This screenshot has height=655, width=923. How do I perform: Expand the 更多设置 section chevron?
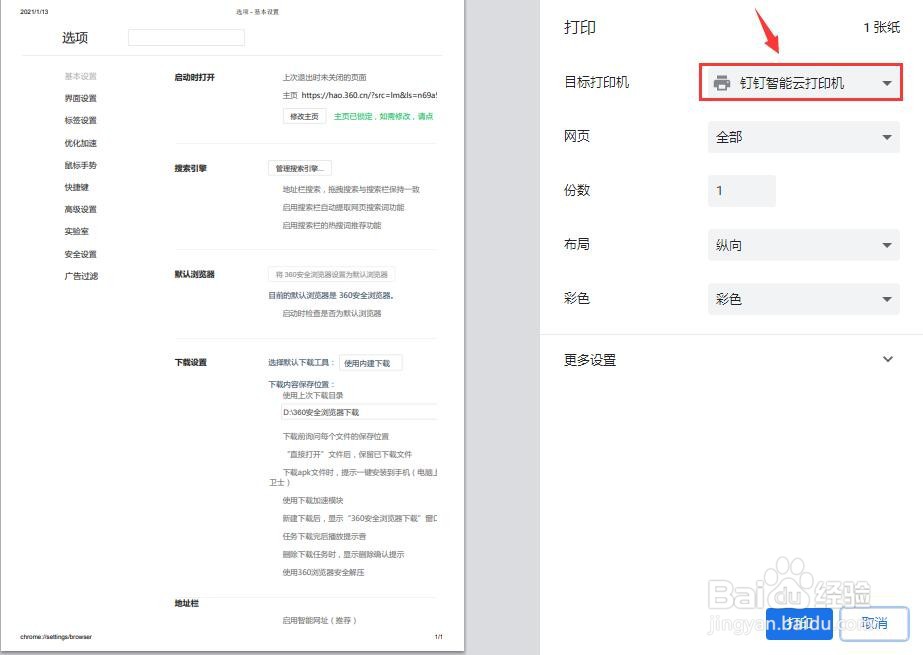pyautogui.click(x=888, y=359)
